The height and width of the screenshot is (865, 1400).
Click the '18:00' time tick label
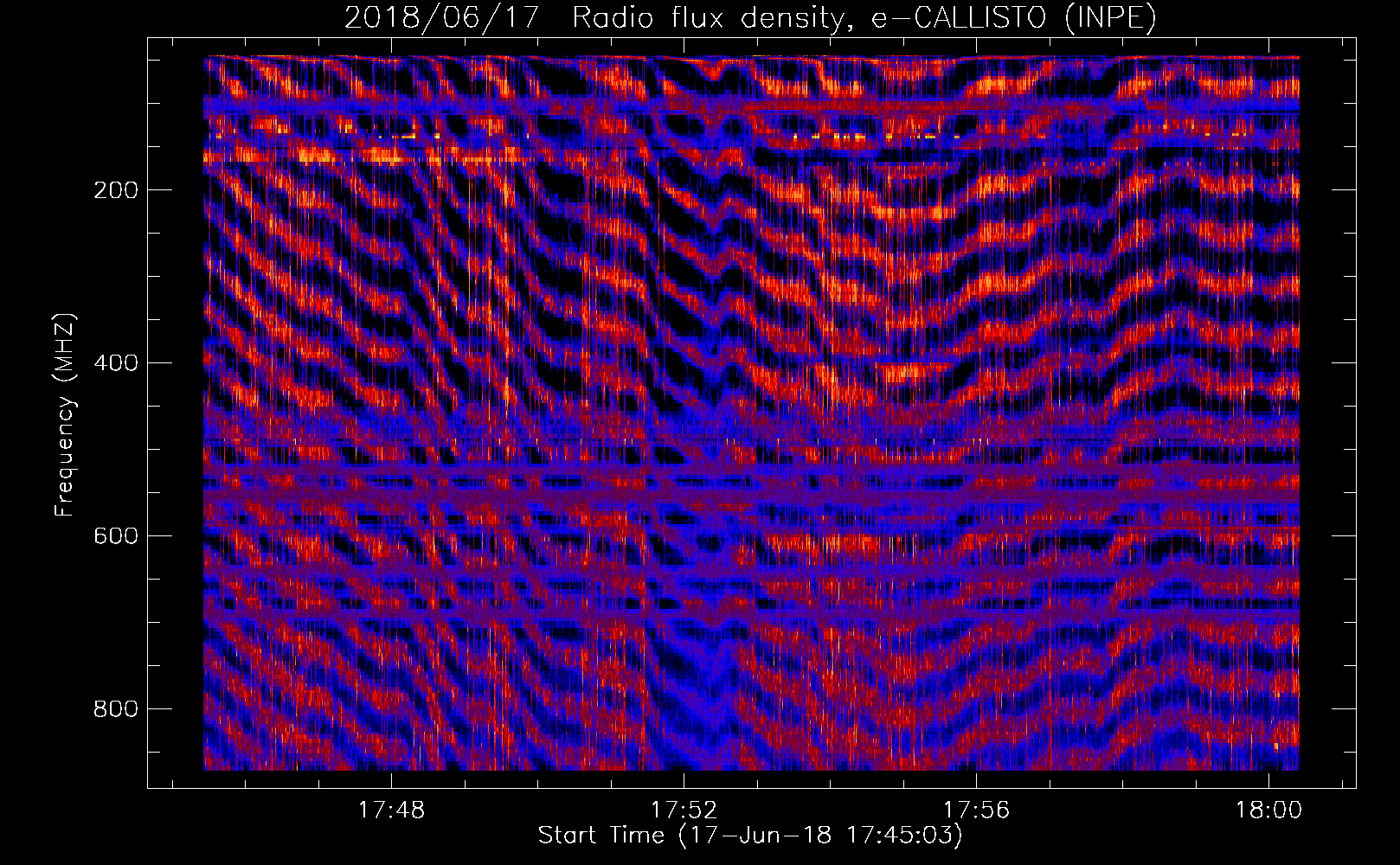click(x=1268, y=811)
